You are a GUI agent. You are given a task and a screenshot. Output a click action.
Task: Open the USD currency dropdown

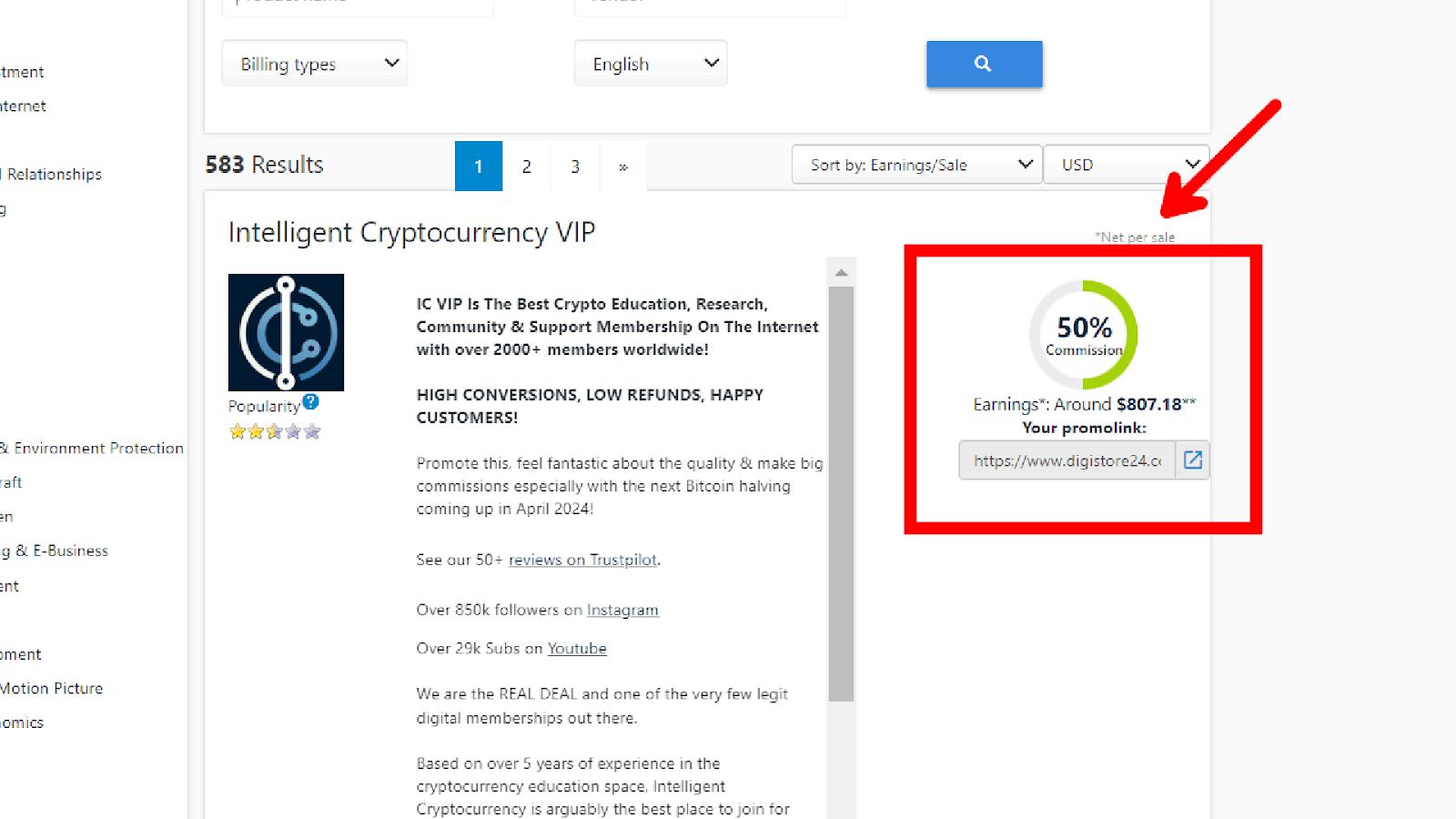[1127, 165]
